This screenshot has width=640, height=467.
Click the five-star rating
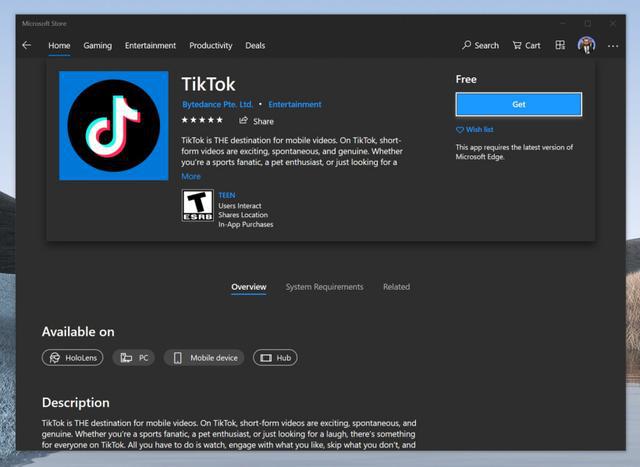[202, 120]
